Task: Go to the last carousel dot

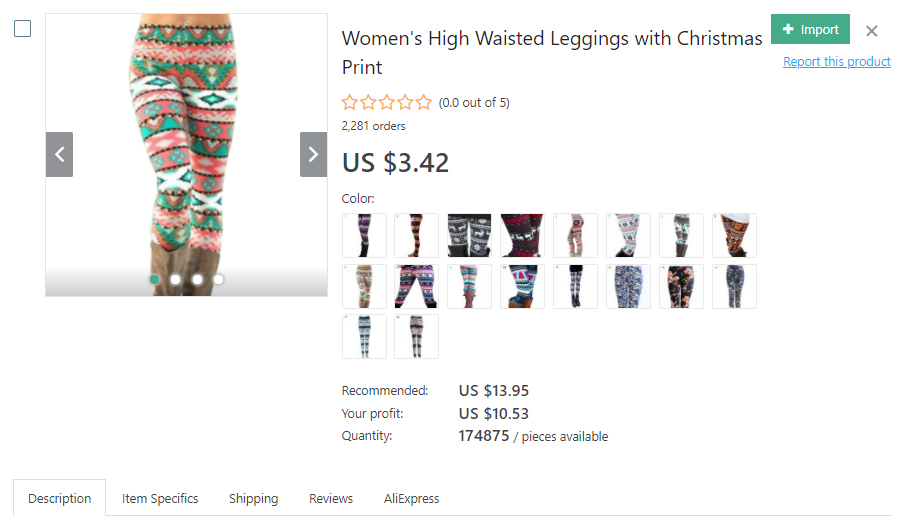Action: click(218, 279)
